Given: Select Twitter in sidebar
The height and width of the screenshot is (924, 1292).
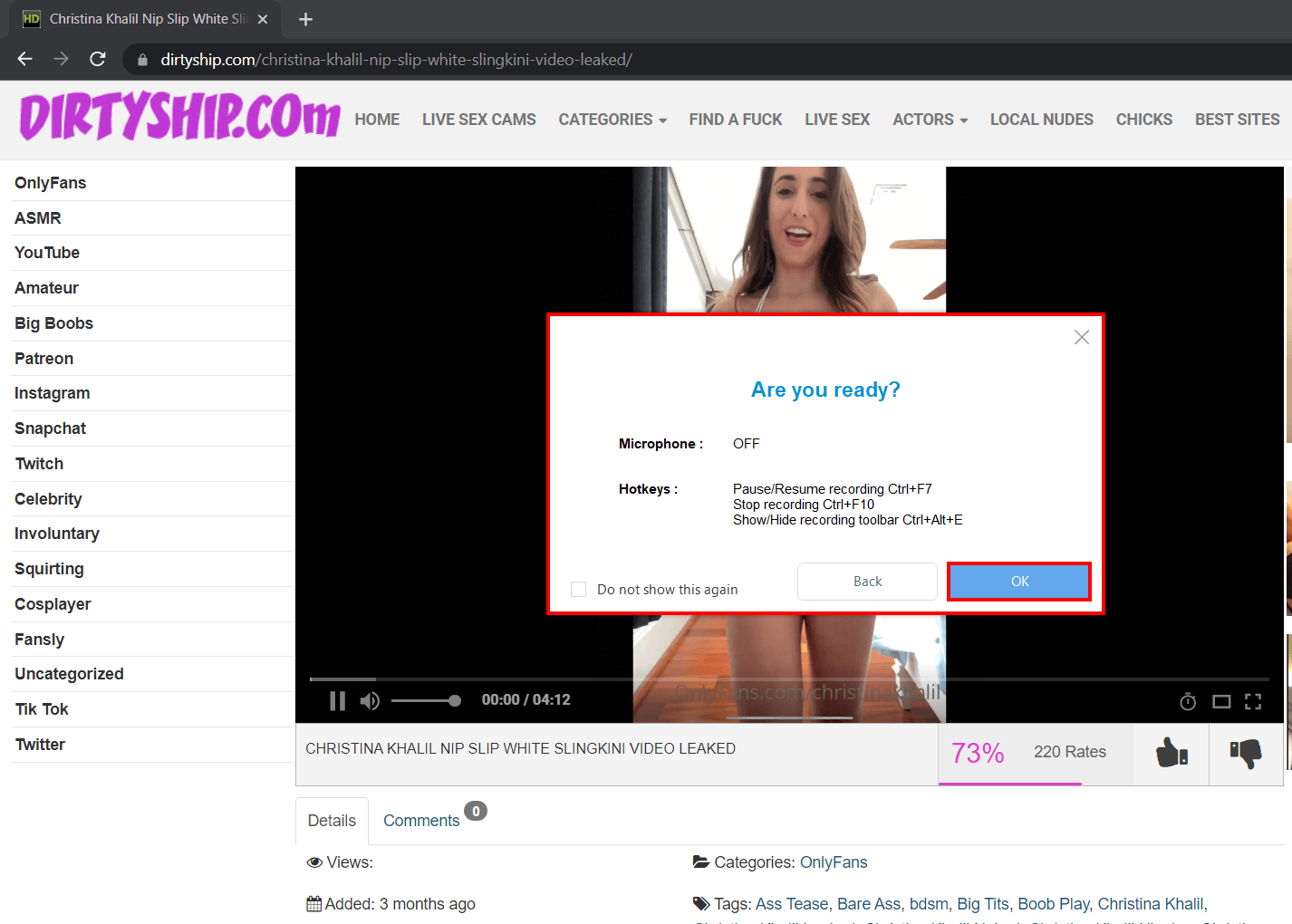Looking at the screenshot, I should click(x=40, y=745).
